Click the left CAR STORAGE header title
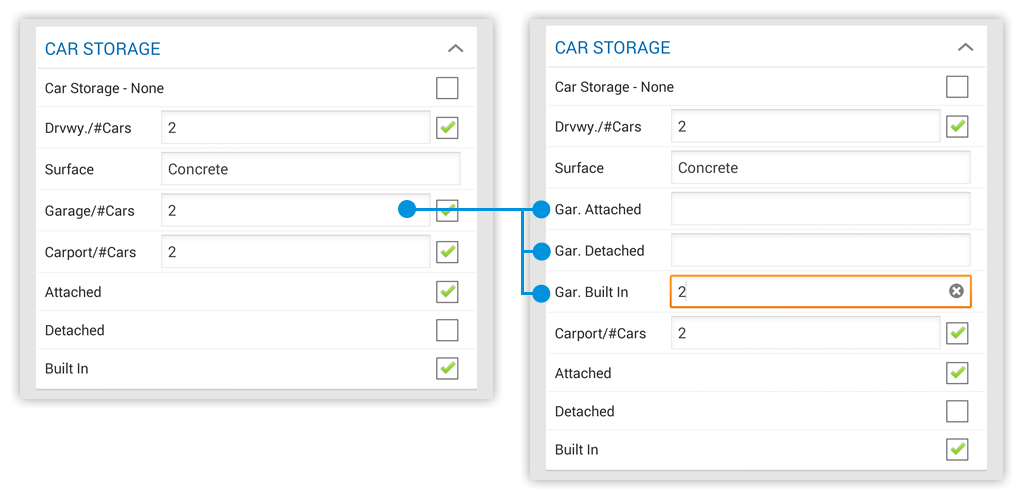The width and height of the screenshot is (1024, 498). tap(103, 49)
